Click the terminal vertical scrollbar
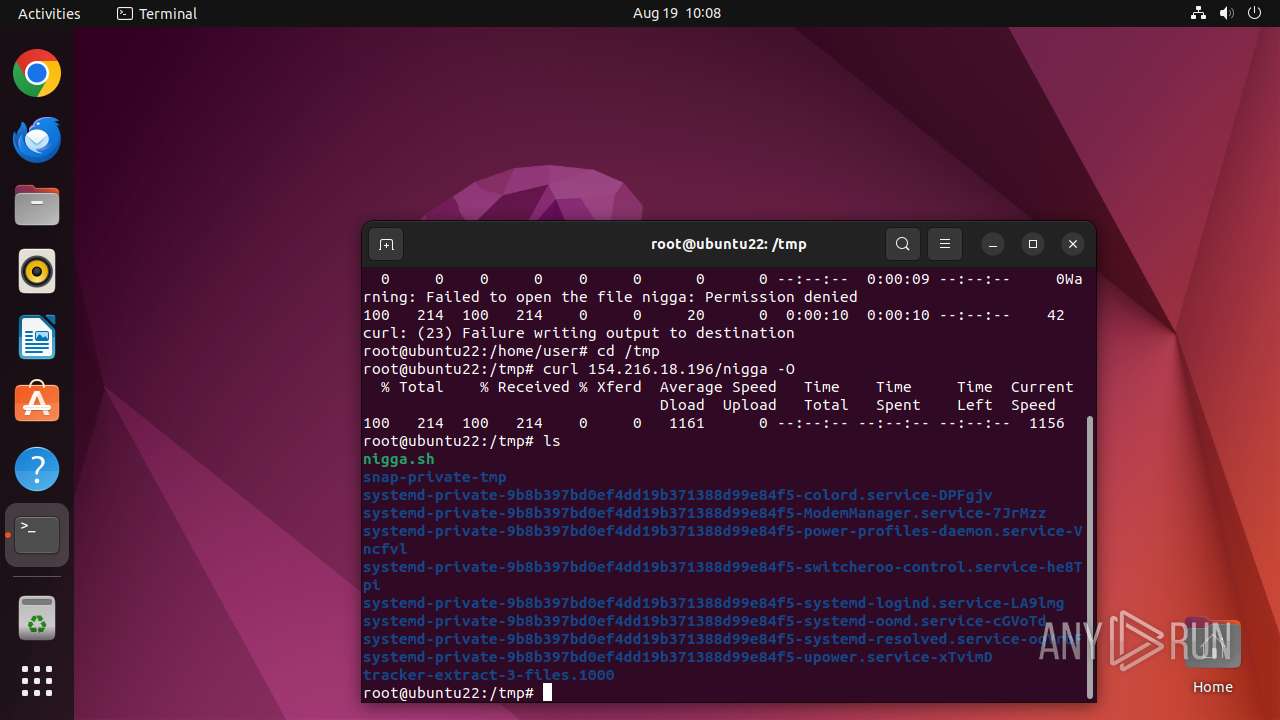 [1090, 557]
